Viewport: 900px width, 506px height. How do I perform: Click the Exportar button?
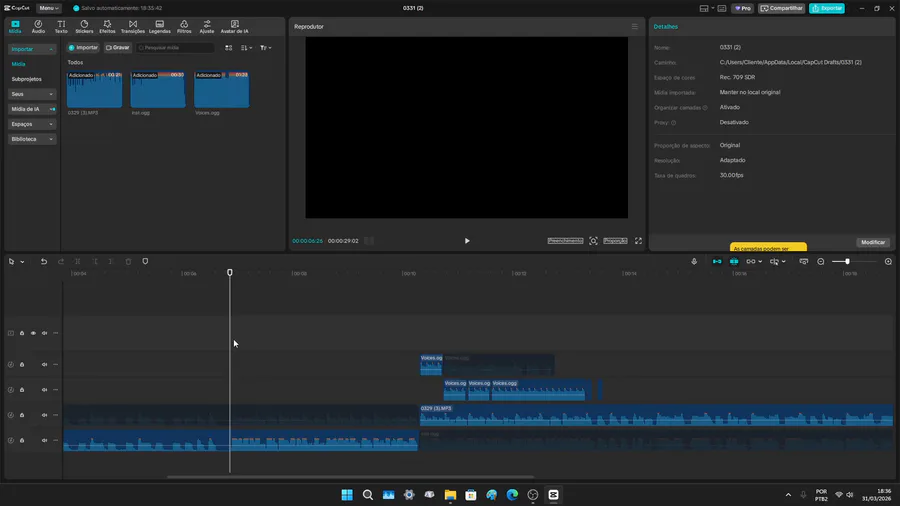(x=827, y=8)
